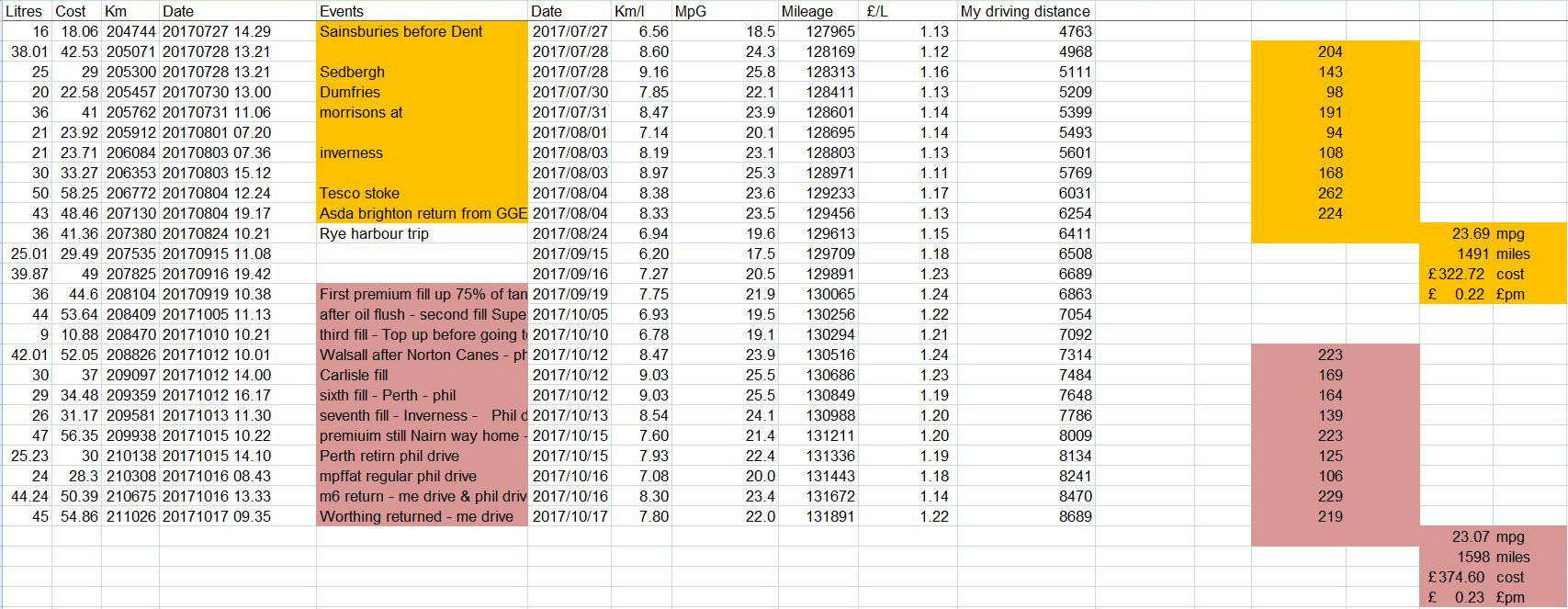
Task: Click the 'morrisons at' event cell
Action: pyautogui.click(x=423, y=112)
